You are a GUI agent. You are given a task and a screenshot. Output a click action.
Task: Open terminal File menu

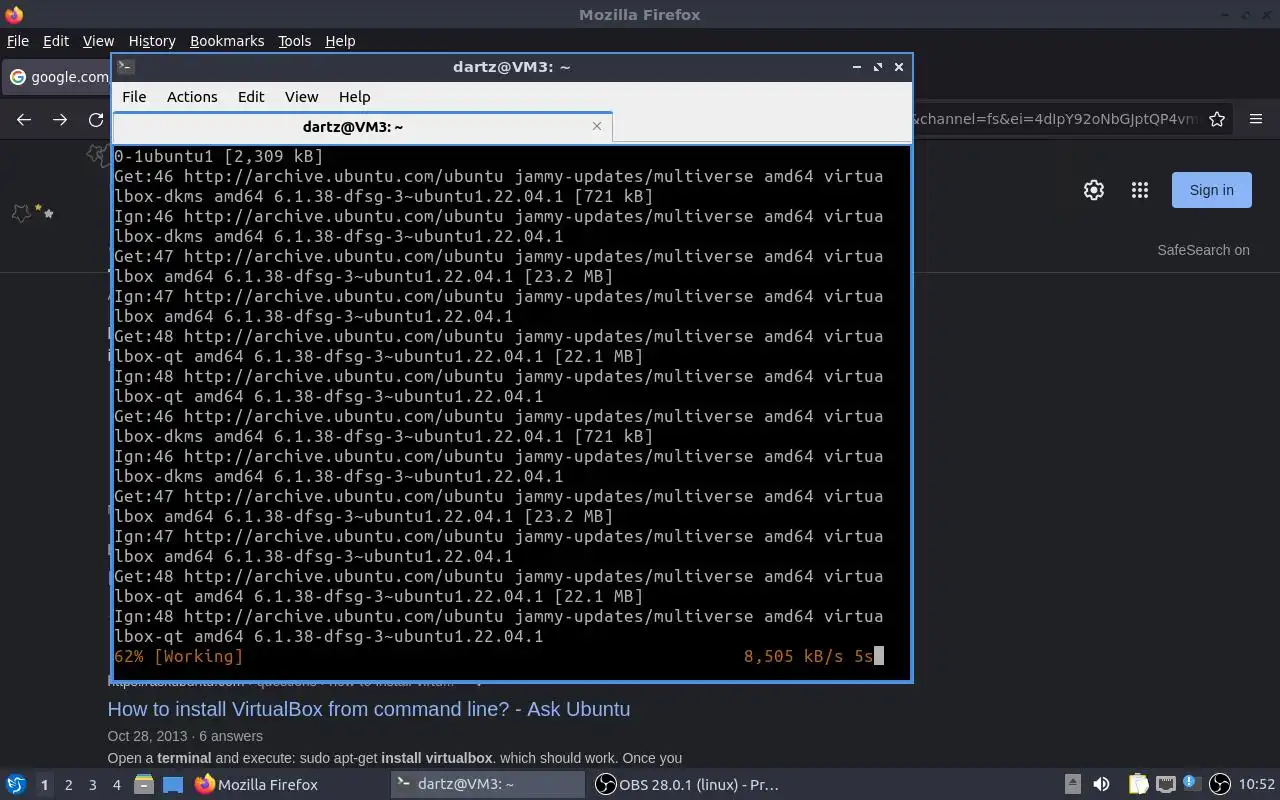(134, 97)
